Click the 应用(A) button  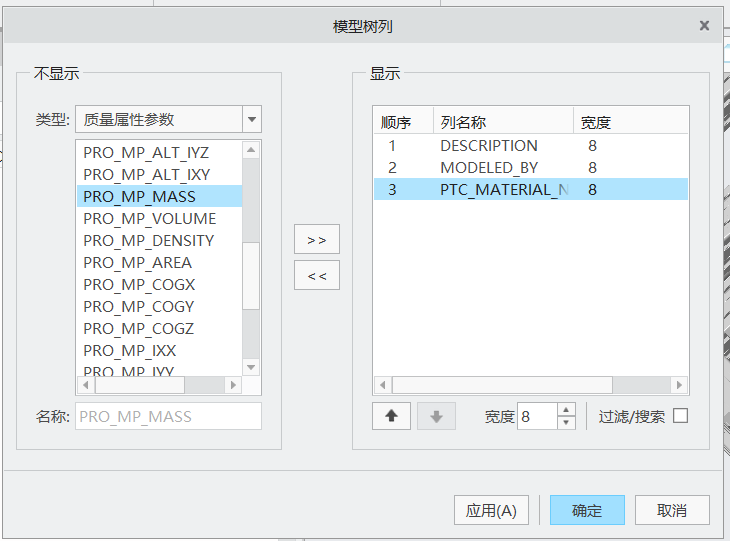coord(491,510)
